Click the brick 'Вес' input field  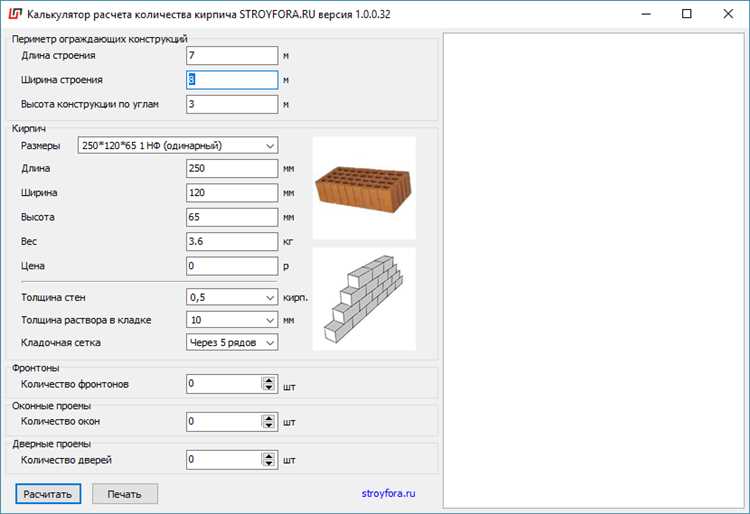[231, 241]
